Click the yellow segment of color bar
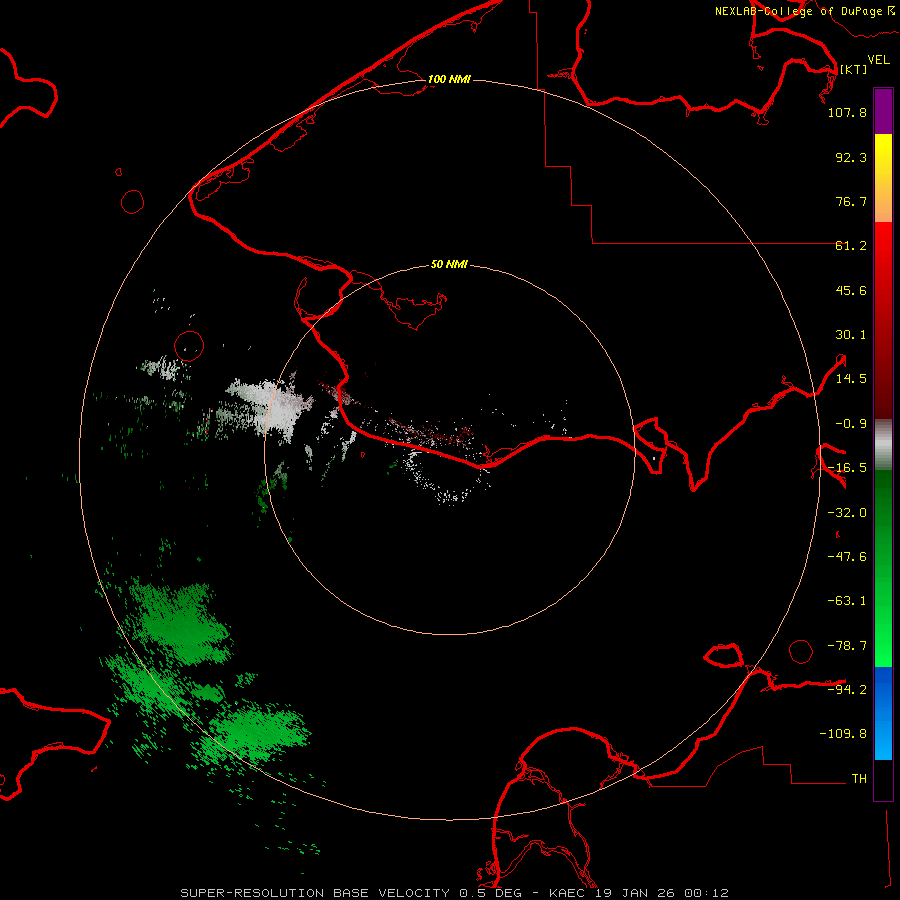This screenshot has height=900, width=900. coord(883,178)
